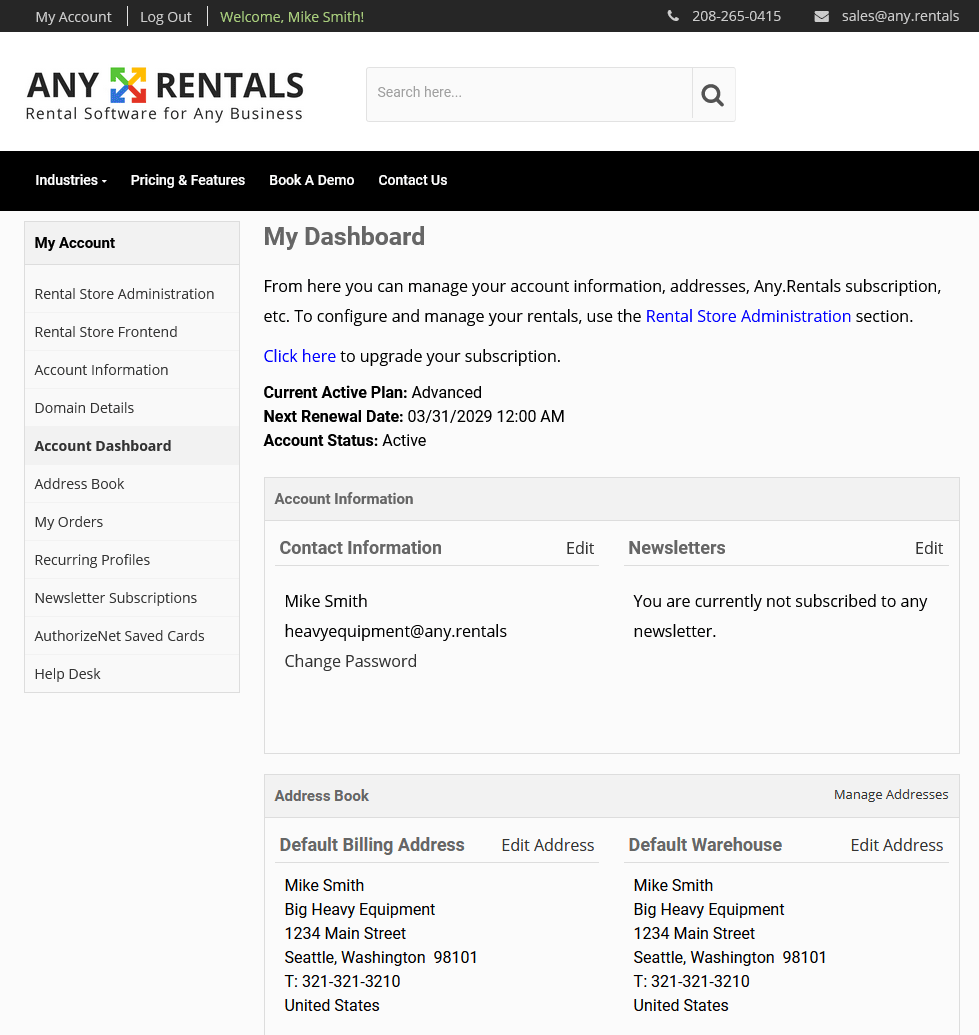This screenshot has height=1035, width=979.
Task: Click the Any Rentals logo
Action: click(x=165, y=95)
